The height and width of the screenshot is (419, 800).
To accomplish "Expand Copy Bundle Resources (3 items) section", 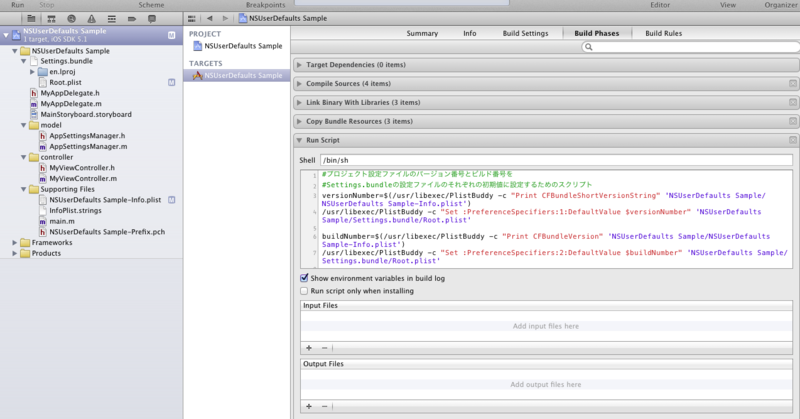I will pos(299,121).
